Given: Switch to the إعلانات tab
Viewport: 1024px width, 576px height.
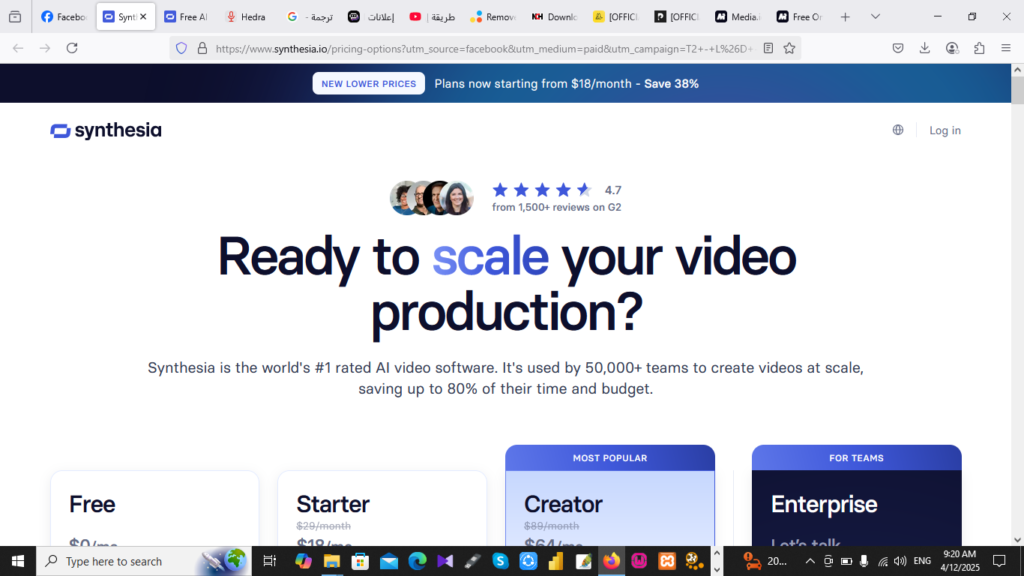Looking at the screenshot, I should (371, 17).
